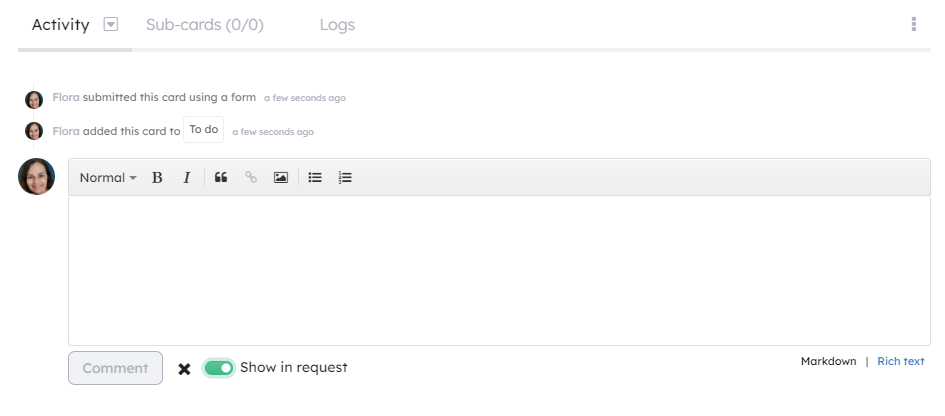Insert a blockquote in the comment
The width and height of the screenshot is (945, 416).
pos(221,177)
